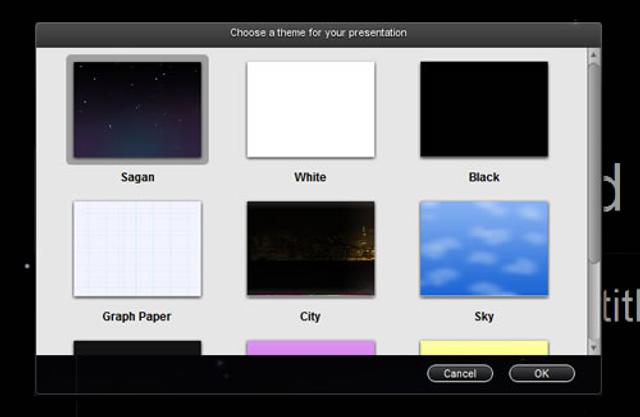Click the White theme label
Screen dimensions: 640x417
pyautogui.click(x=310, y=177)
